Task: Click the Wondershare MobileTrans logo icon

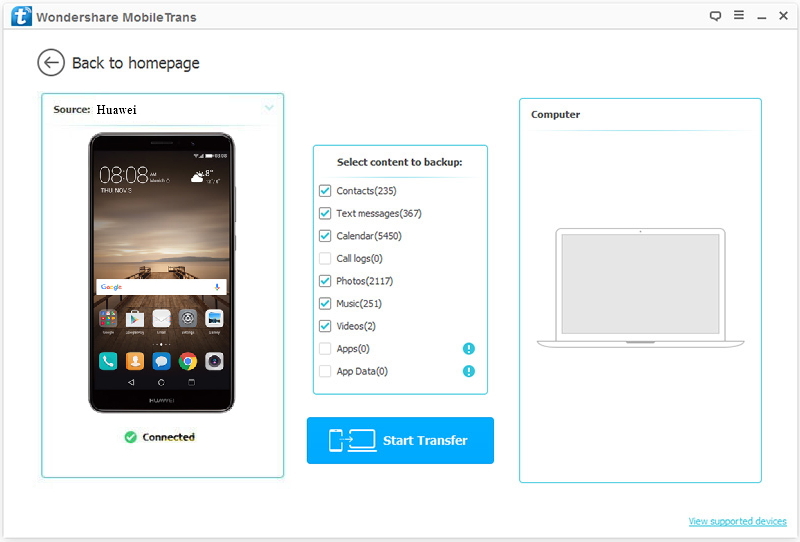Action: pos(21,16)
